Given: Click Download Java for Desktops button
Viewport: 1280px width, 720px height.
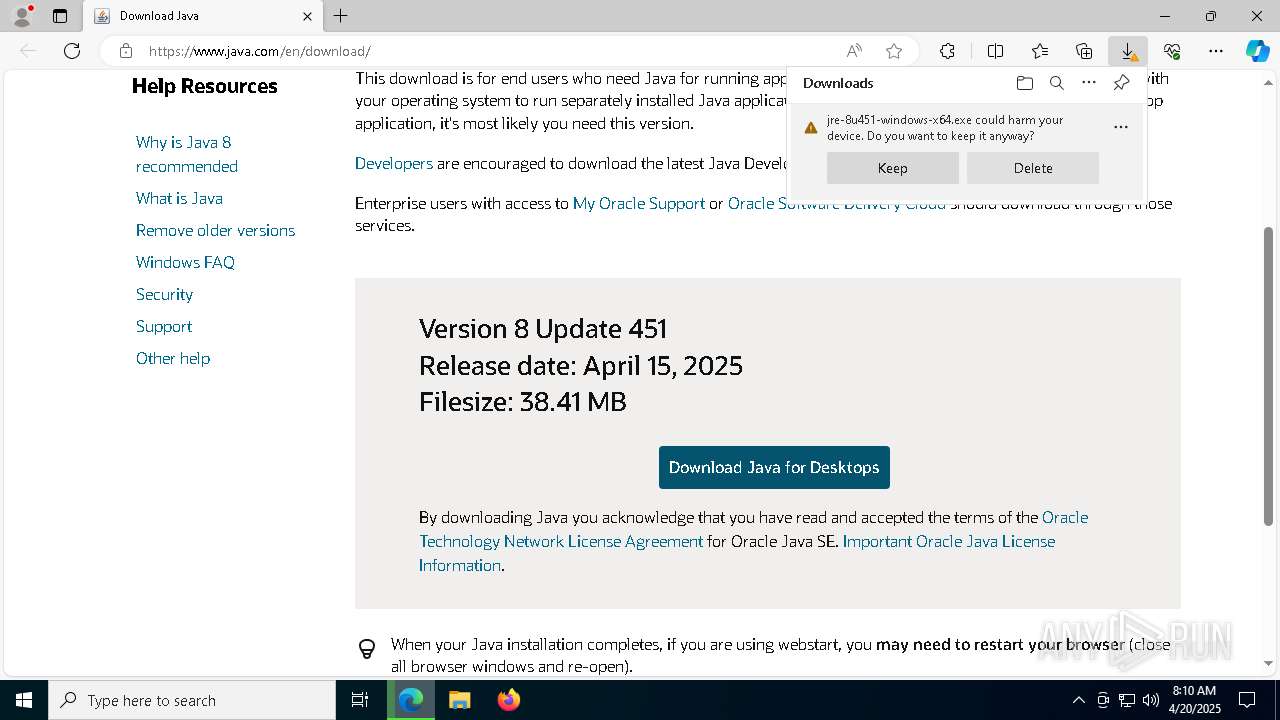Looking at the screenshot, I should tap(774, 467).
